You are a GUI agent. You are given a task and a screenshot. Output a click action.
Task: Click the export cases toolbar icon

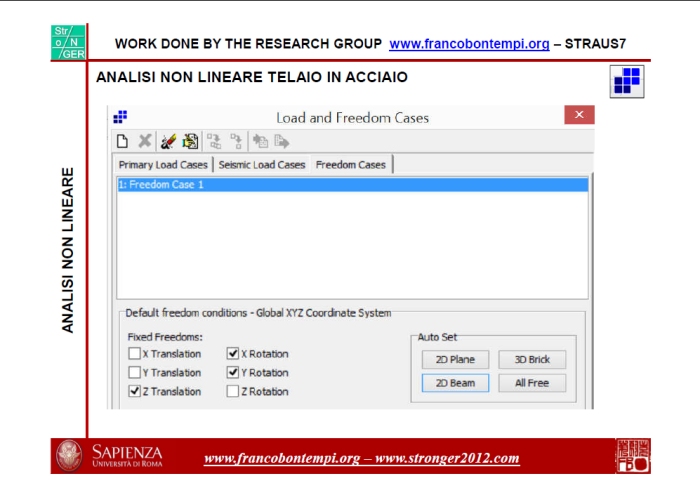tap(283, 142)
